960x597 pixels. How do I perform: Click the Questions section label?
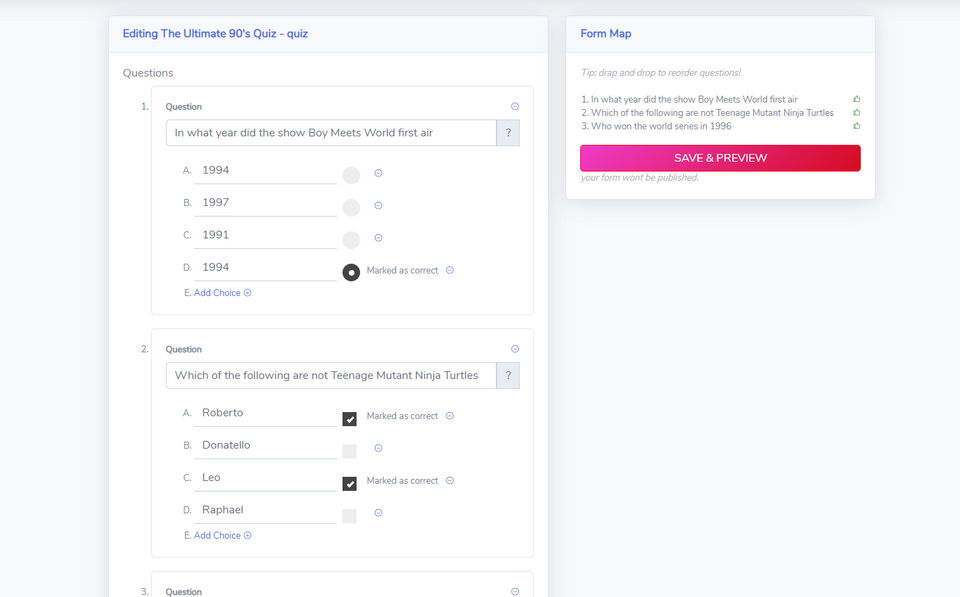tap(148, 73)
